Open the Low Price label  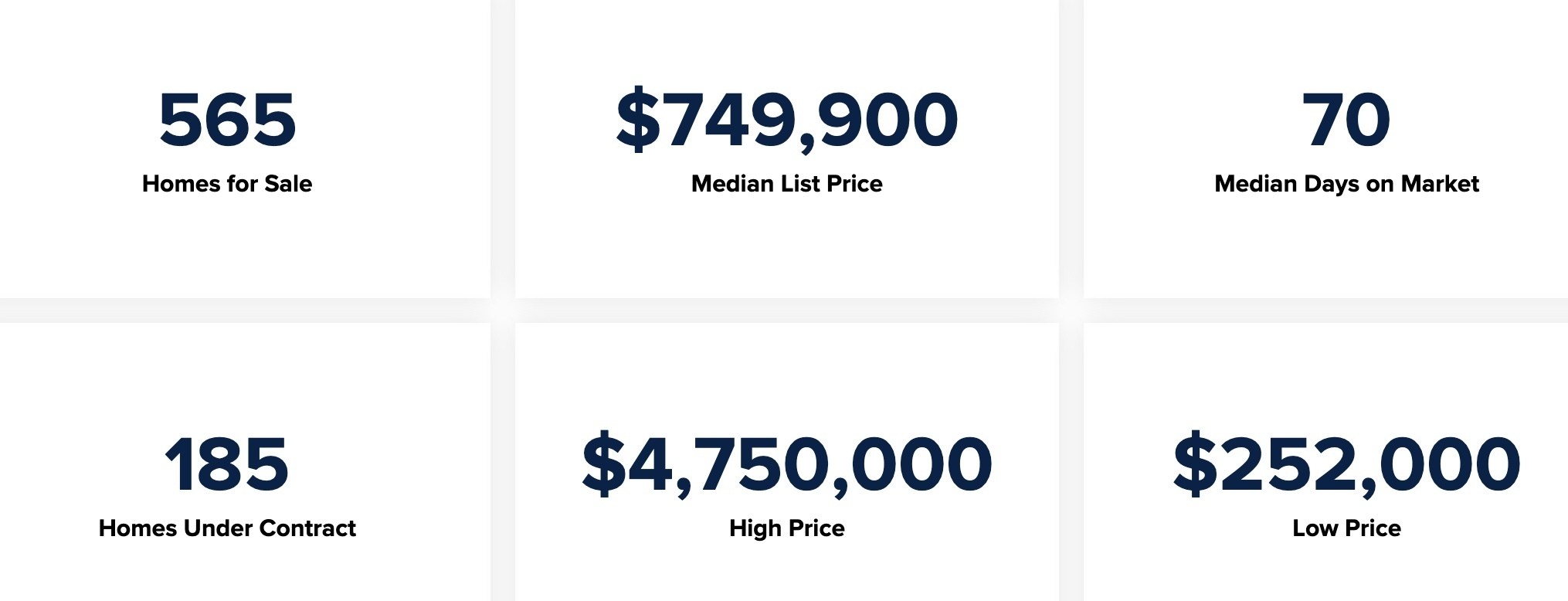click(x=1346, y=528)
